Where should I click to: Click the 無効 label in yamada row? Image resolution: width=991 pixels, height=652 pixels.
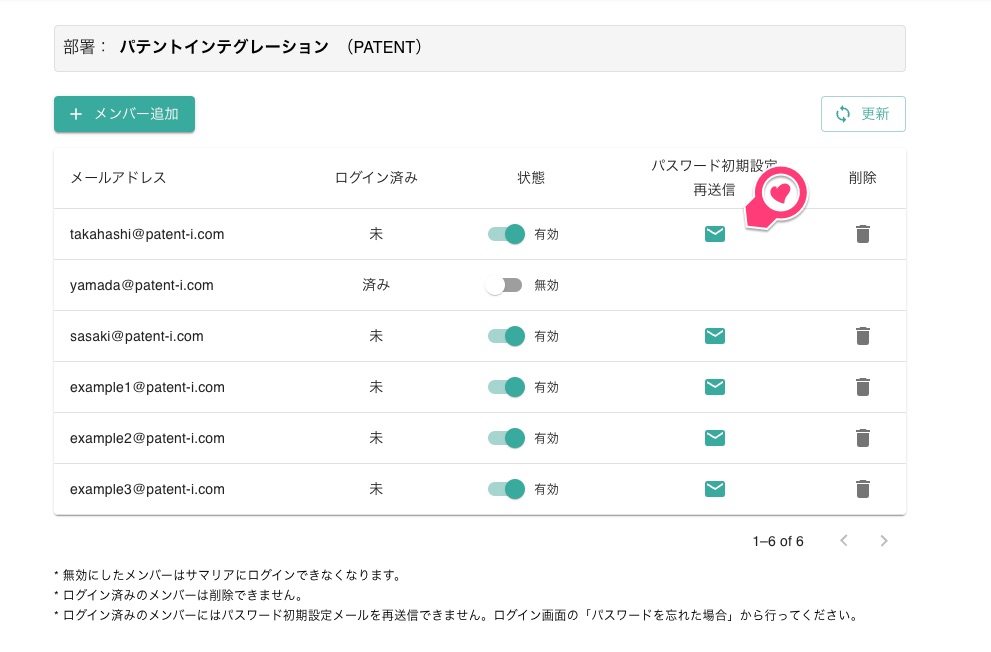point(546,285)
